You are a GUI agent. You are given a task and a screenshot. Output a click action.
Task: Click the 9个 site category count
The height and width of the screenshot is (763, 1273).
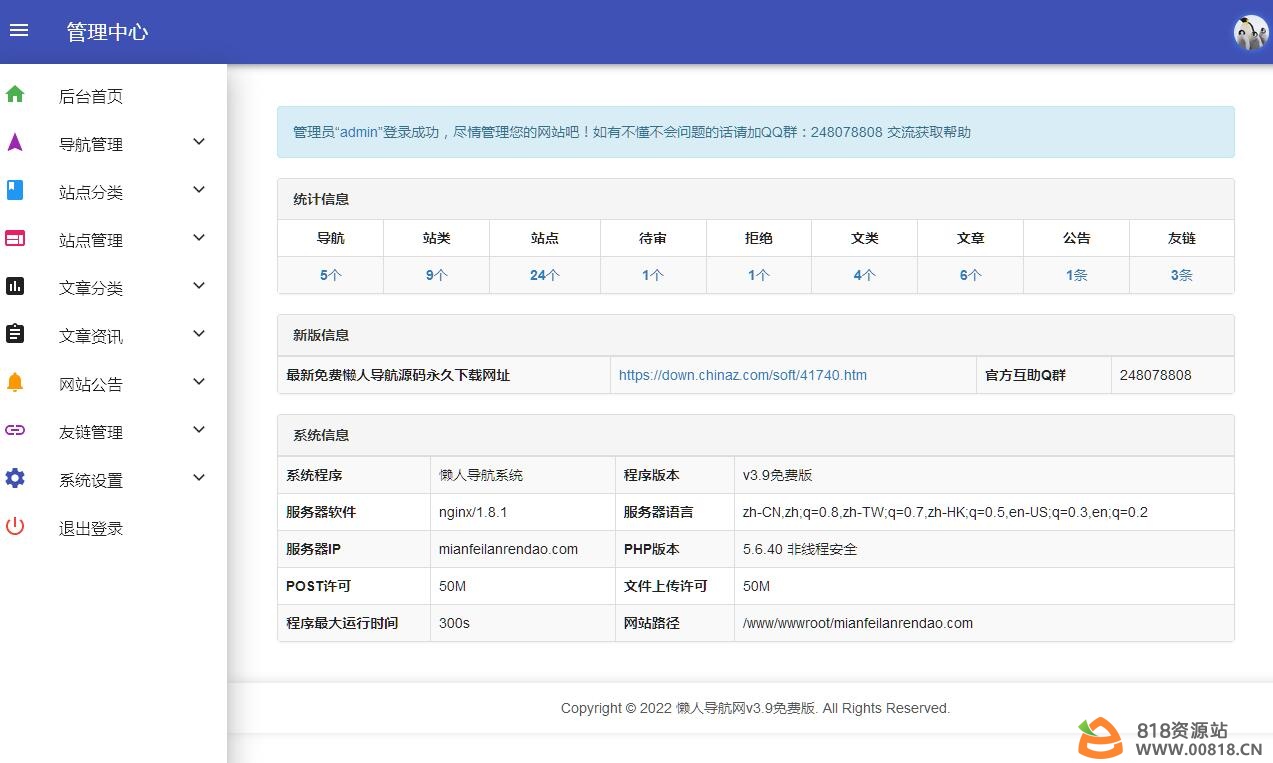[x=436, y=275]
